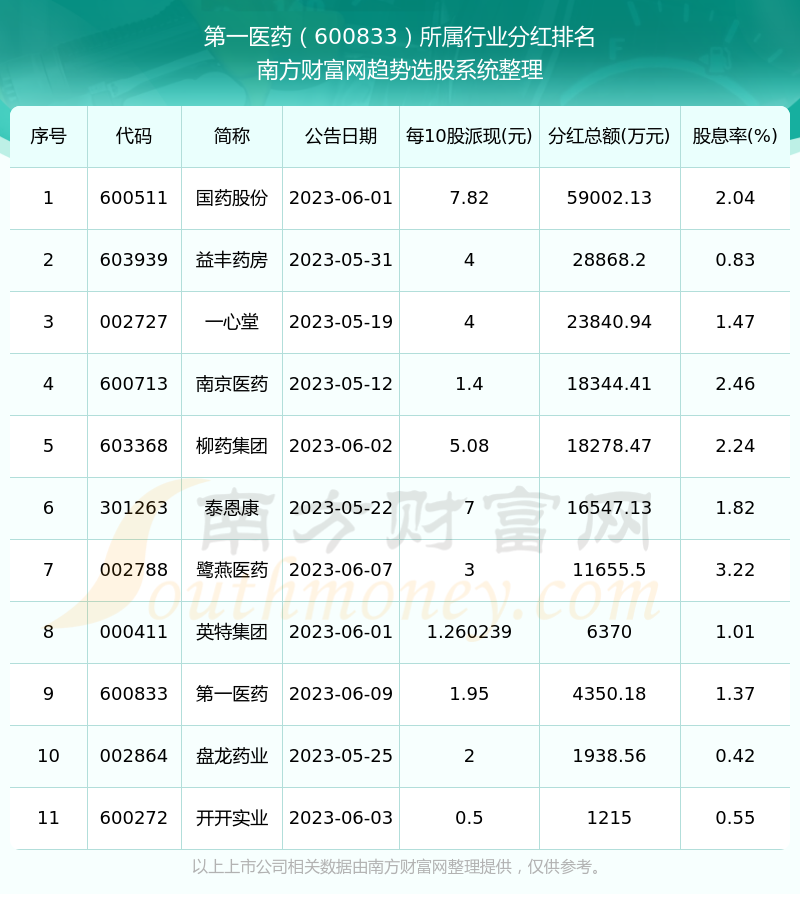Viewport: 800px width, 916px height.
Task: Select stock code 603939
Action: click(x=134, y=260)
